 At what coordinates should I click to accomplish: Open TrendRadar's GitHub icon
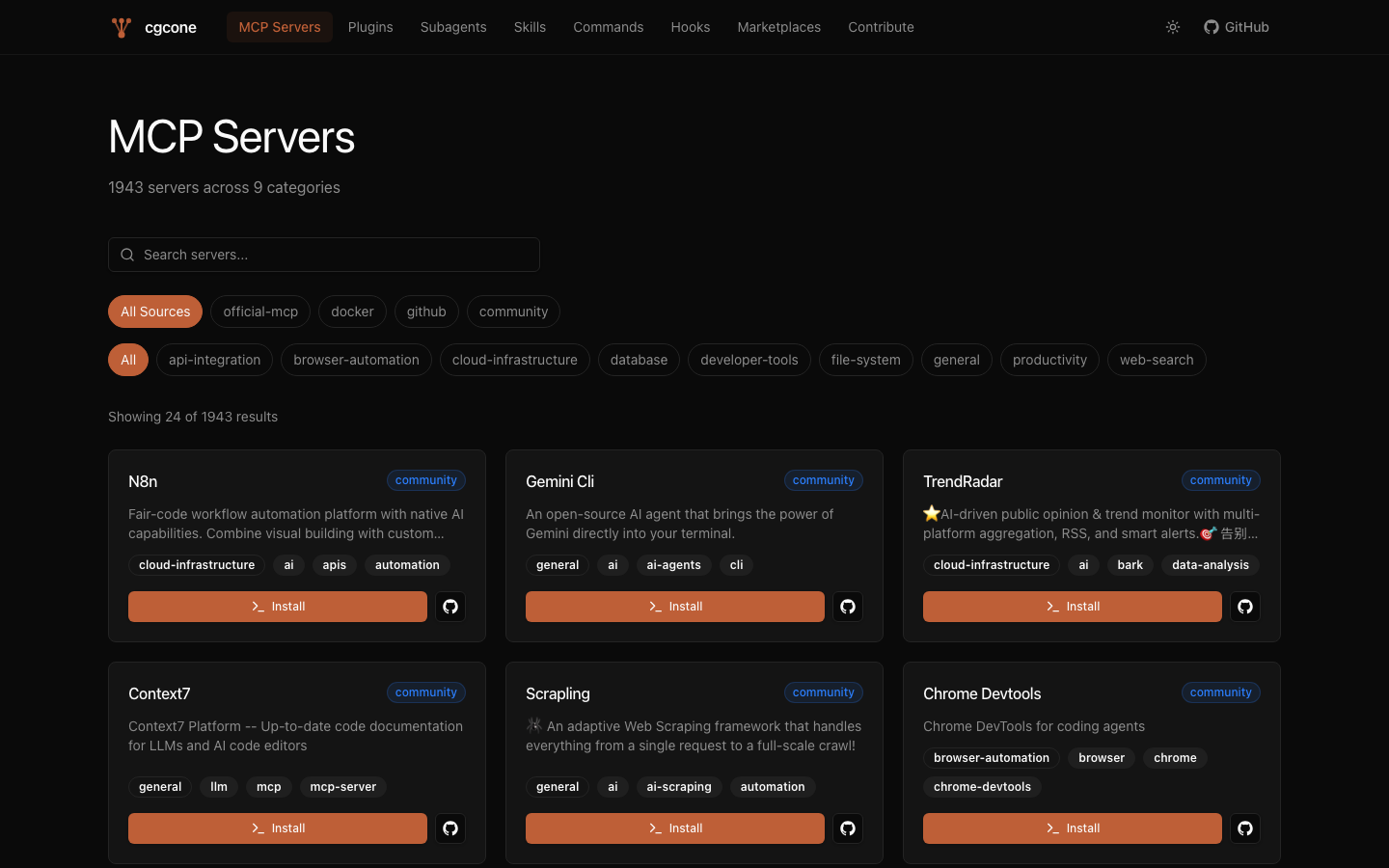tap(1245, 607)
